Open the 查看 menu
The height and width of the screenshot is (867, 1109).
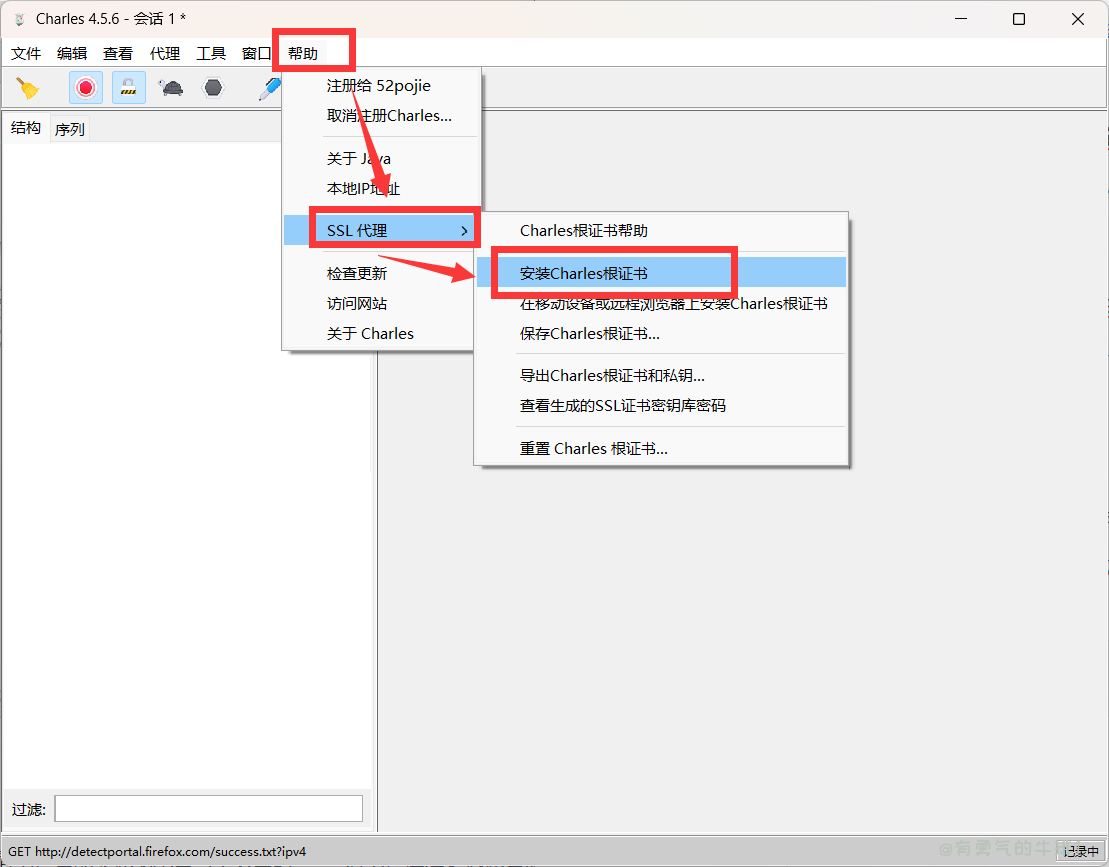pos(118,54)
